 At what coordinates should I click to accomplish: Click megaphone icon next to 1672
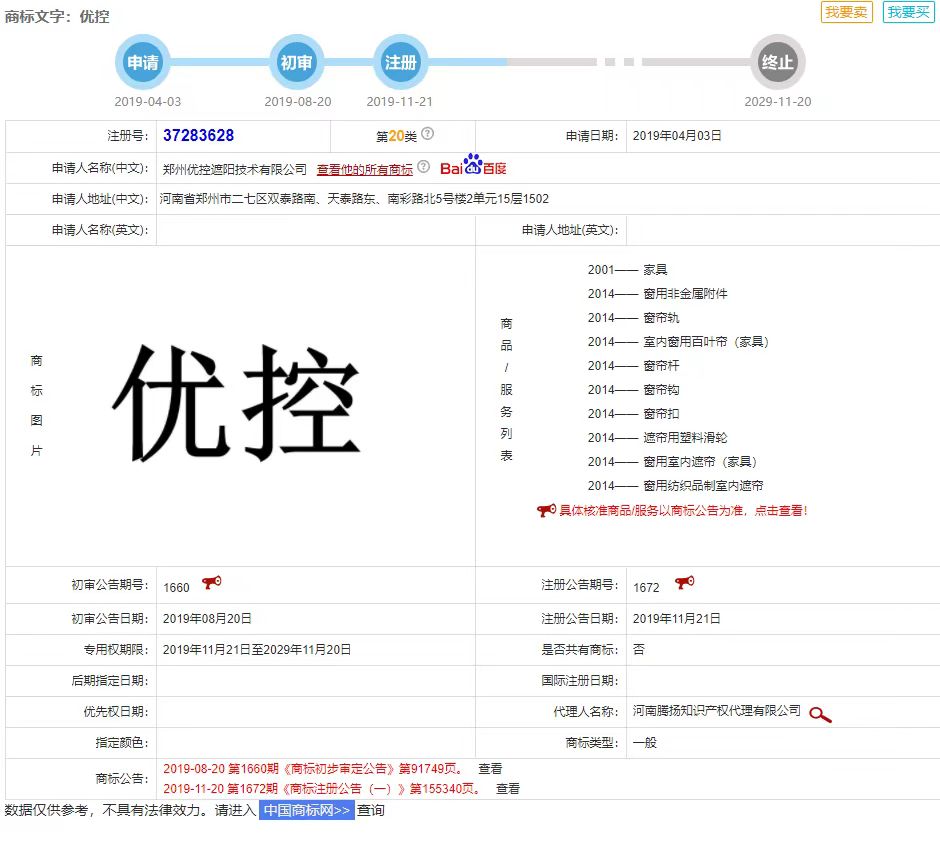(685, 583)
